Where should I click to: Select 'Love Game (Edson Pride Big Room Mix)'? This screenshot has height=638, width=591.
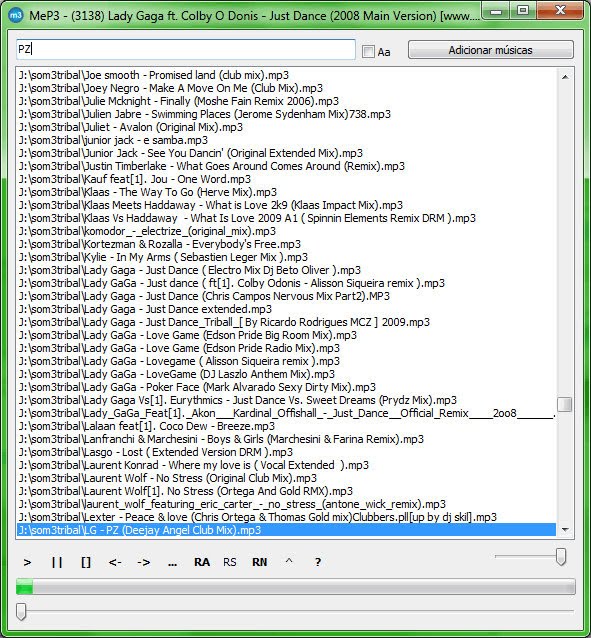click(x=287, y=336)
